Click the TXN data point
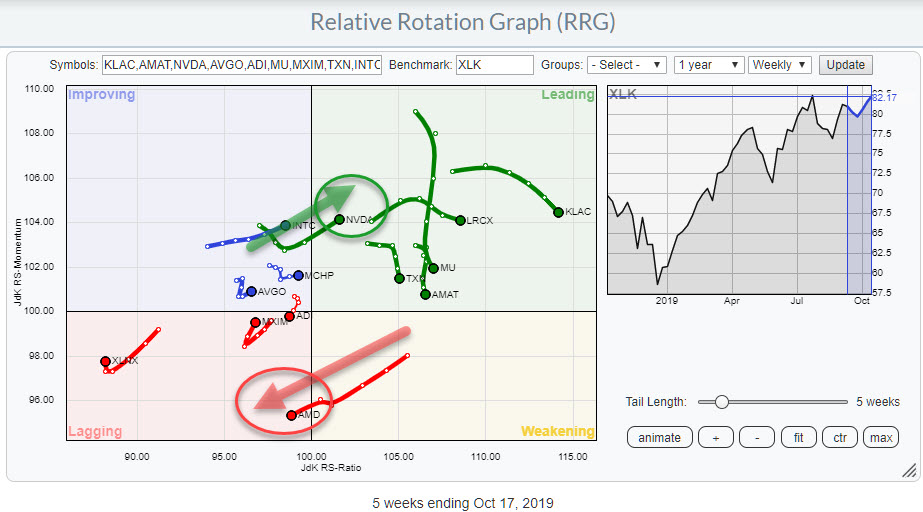923x512 pixels. 399,278
